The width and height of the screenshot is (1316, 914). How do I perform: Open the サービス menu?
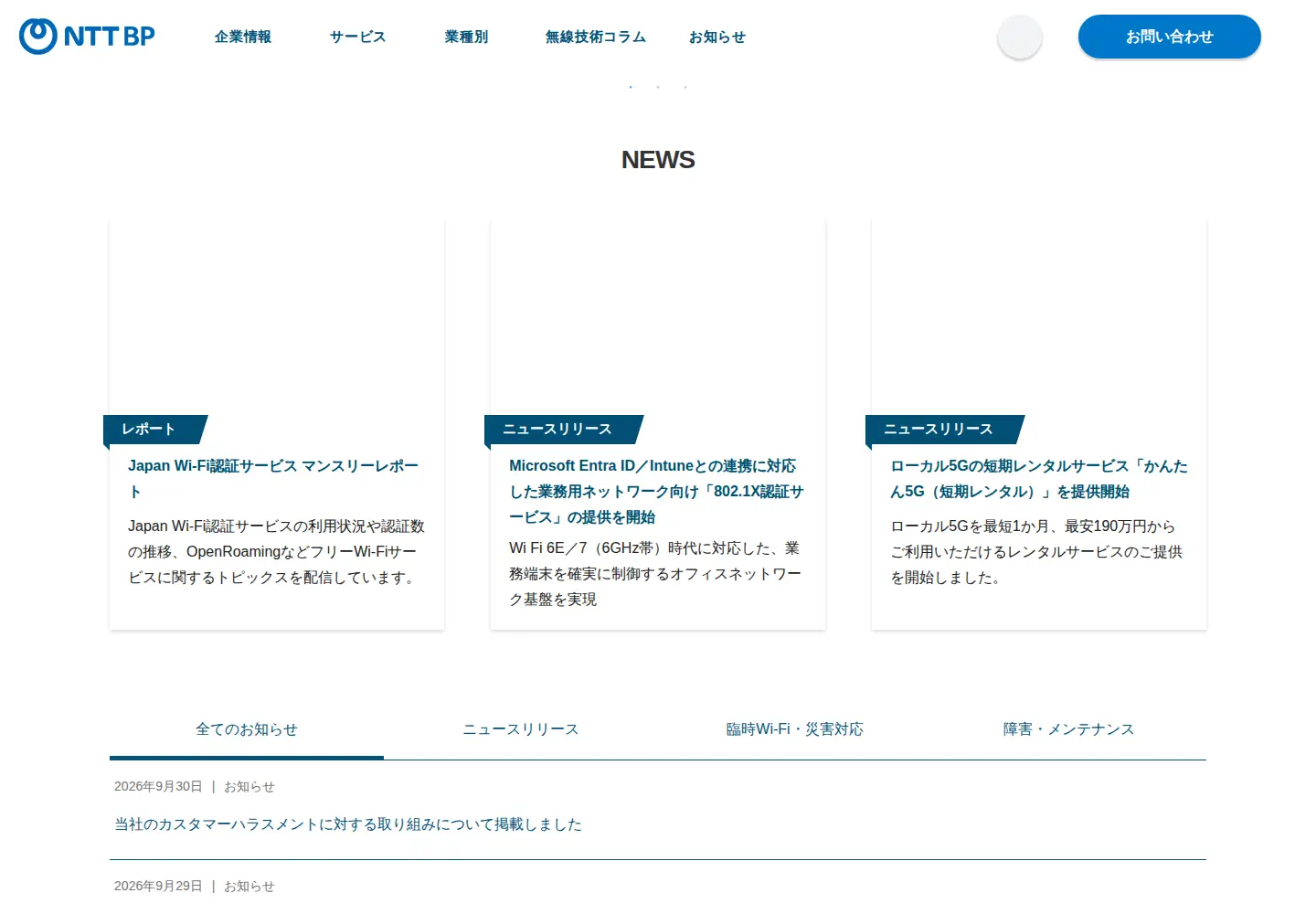click(x=358, y=37)
